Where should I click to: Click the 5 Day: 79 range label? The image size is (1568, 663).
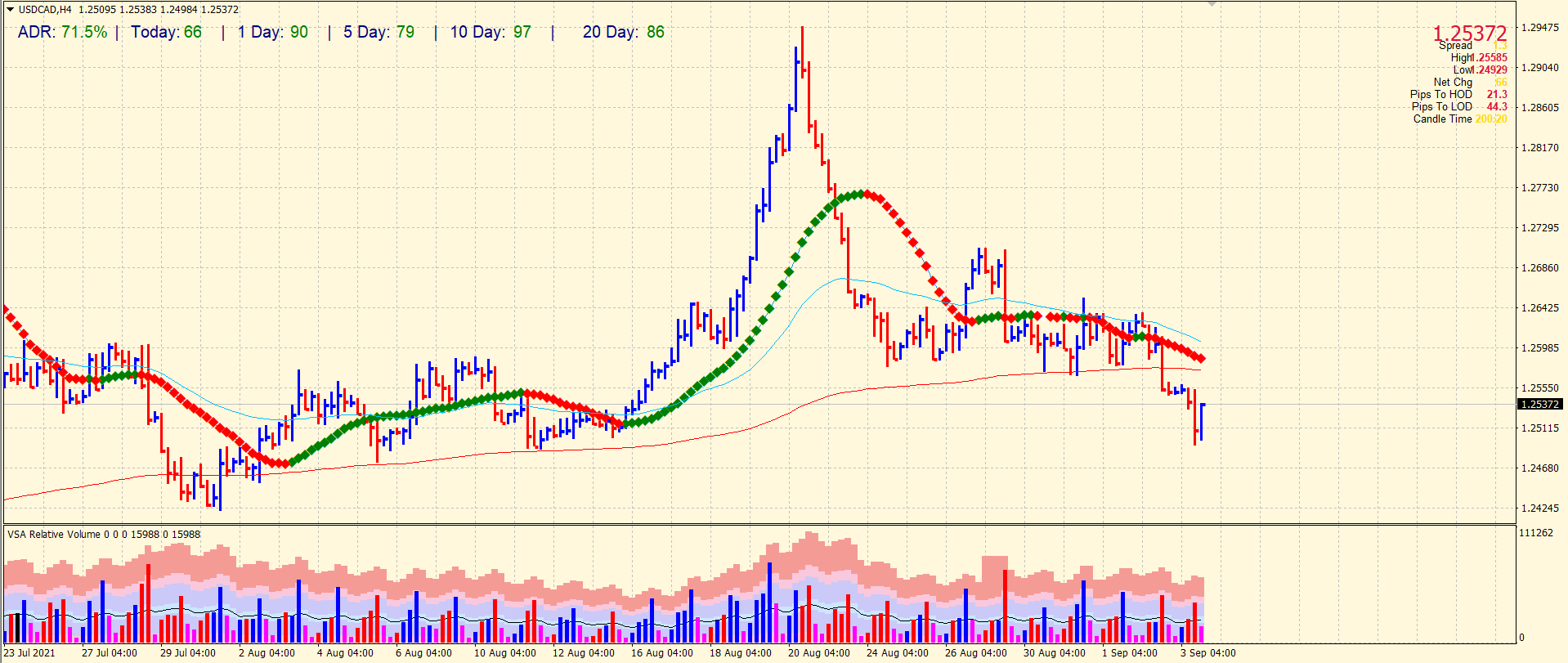click(x=379, y=32)
